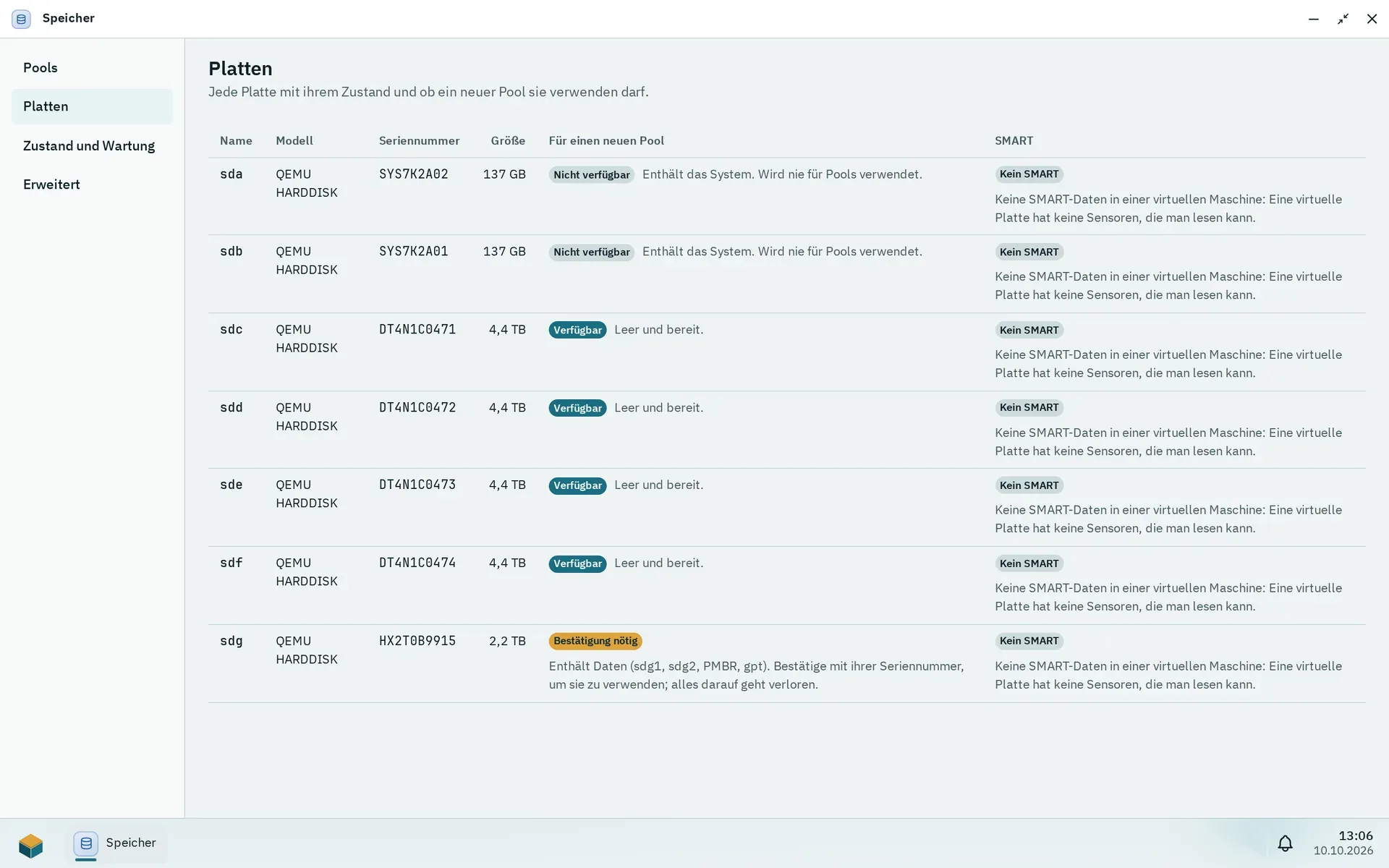The width and height of the screenshot is (1389, 868).
Task: Click serial number DT4N1C0471
Action: [417, 330]
